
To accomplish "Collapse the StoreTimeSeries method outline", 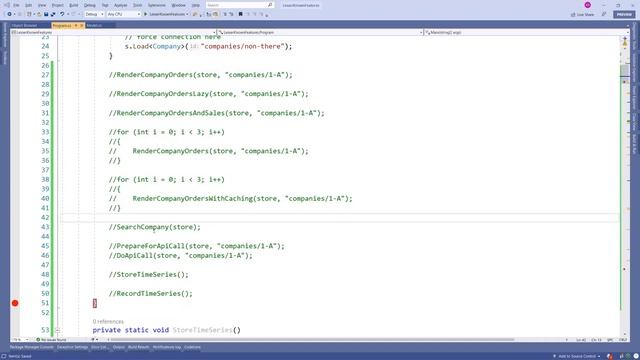I will coord(58,330).
